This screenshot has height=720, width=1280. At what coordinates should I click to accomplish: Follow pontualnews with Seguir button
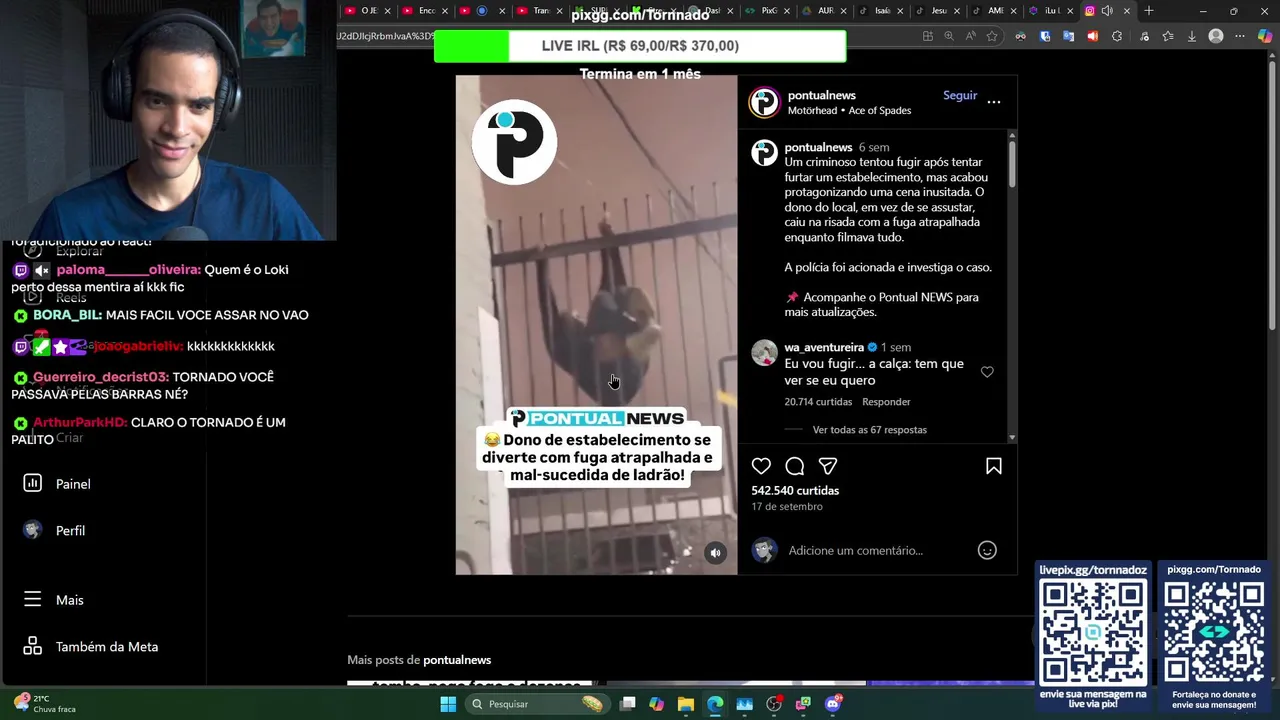pos(960,95)
